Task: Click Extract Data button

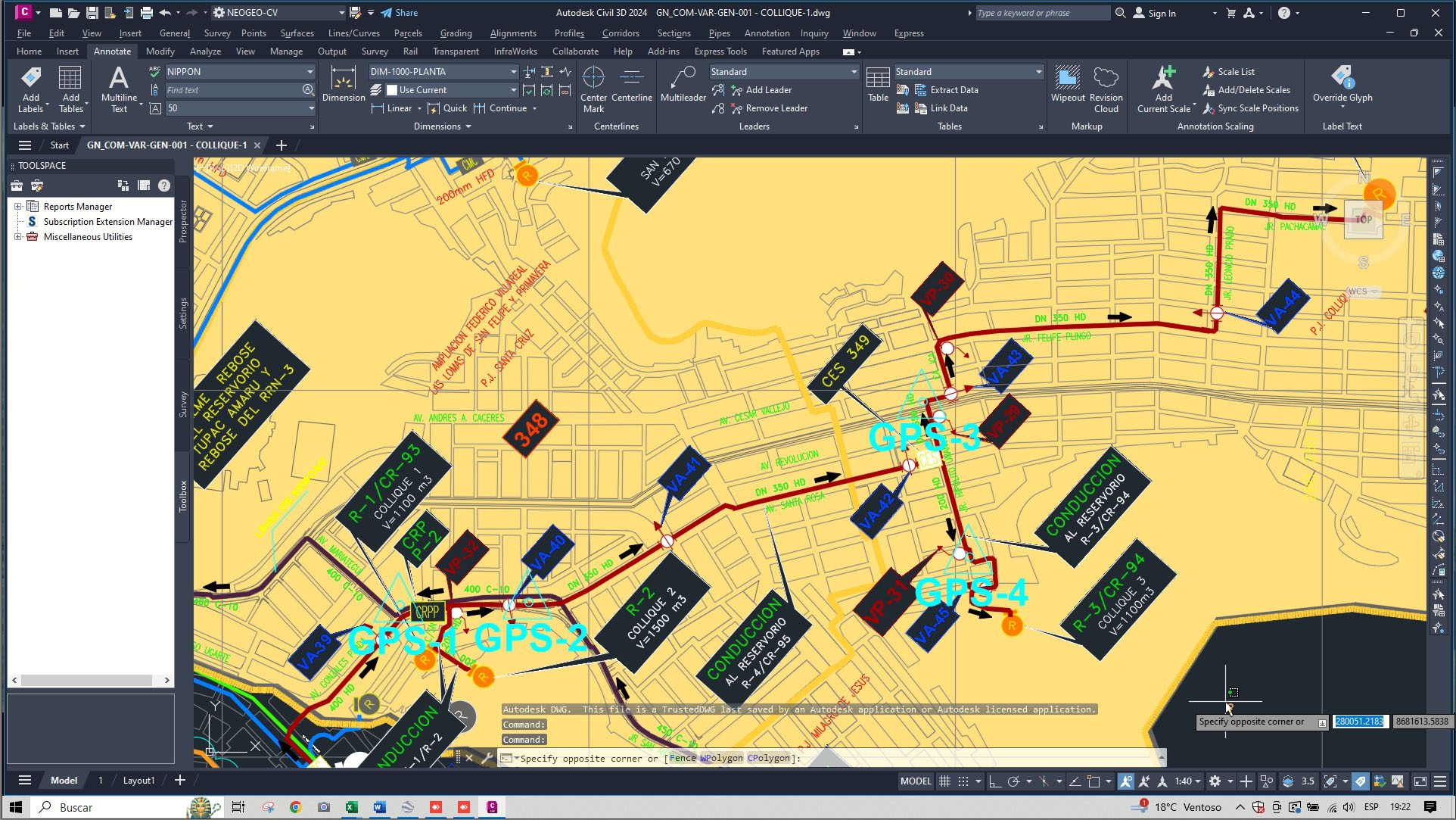Action: pyautogui.click(x=954, y=90)
